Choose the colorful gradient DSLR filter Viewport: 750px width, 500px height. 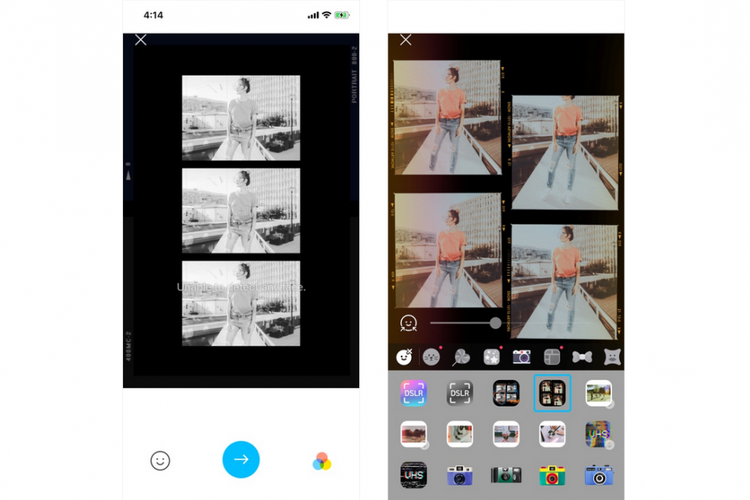414,393
